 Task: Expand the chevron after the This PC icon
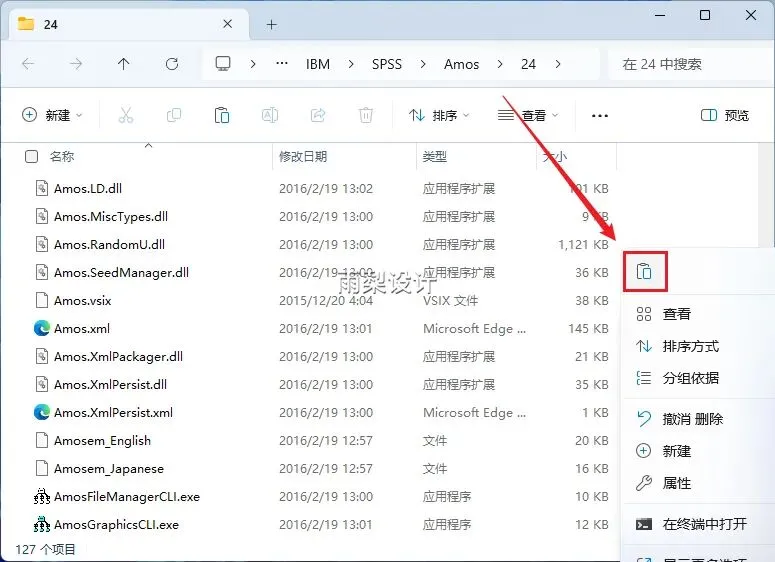click(253, 64)
